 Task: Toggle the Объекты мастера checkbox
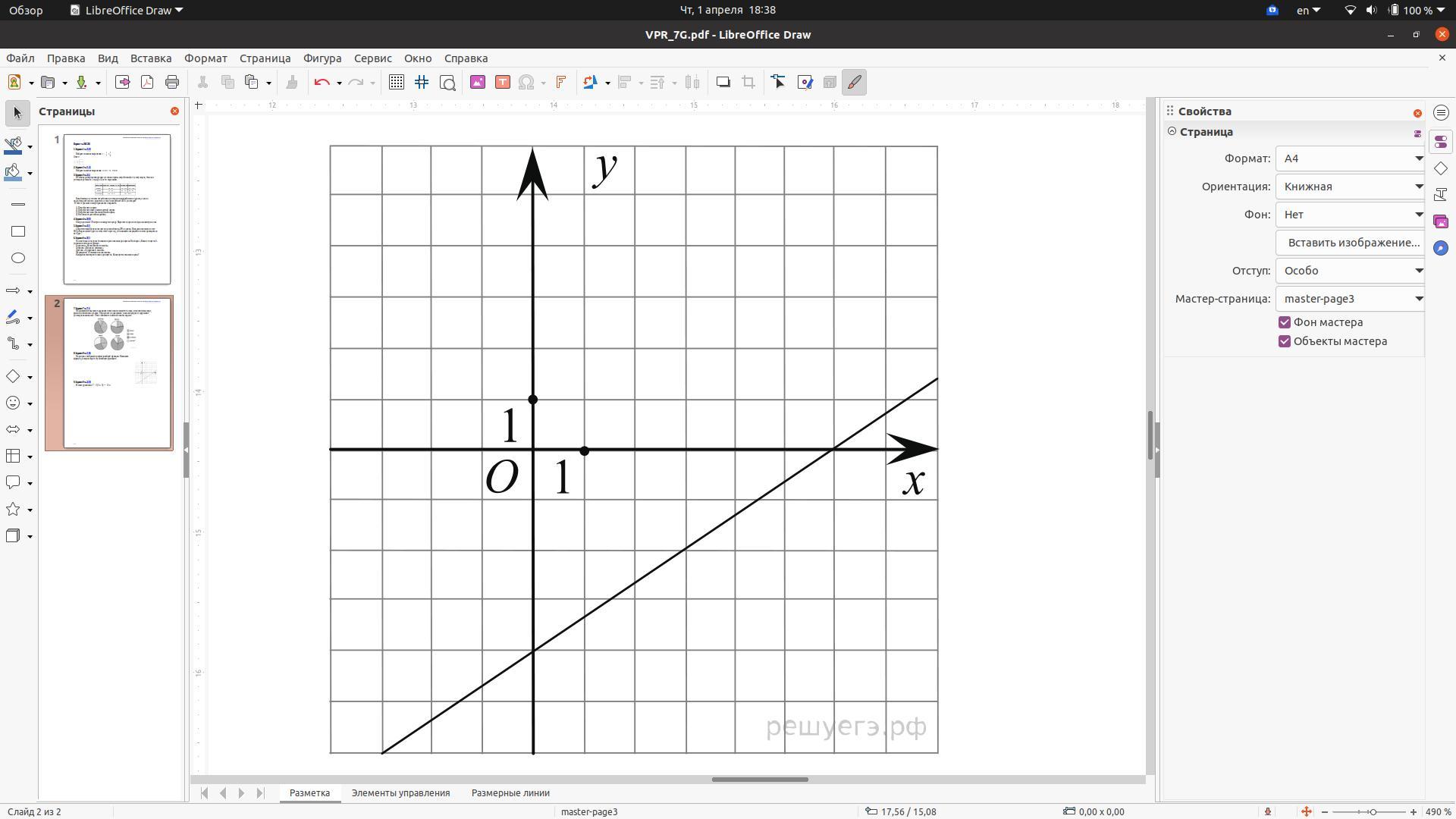pos(1285,341)
